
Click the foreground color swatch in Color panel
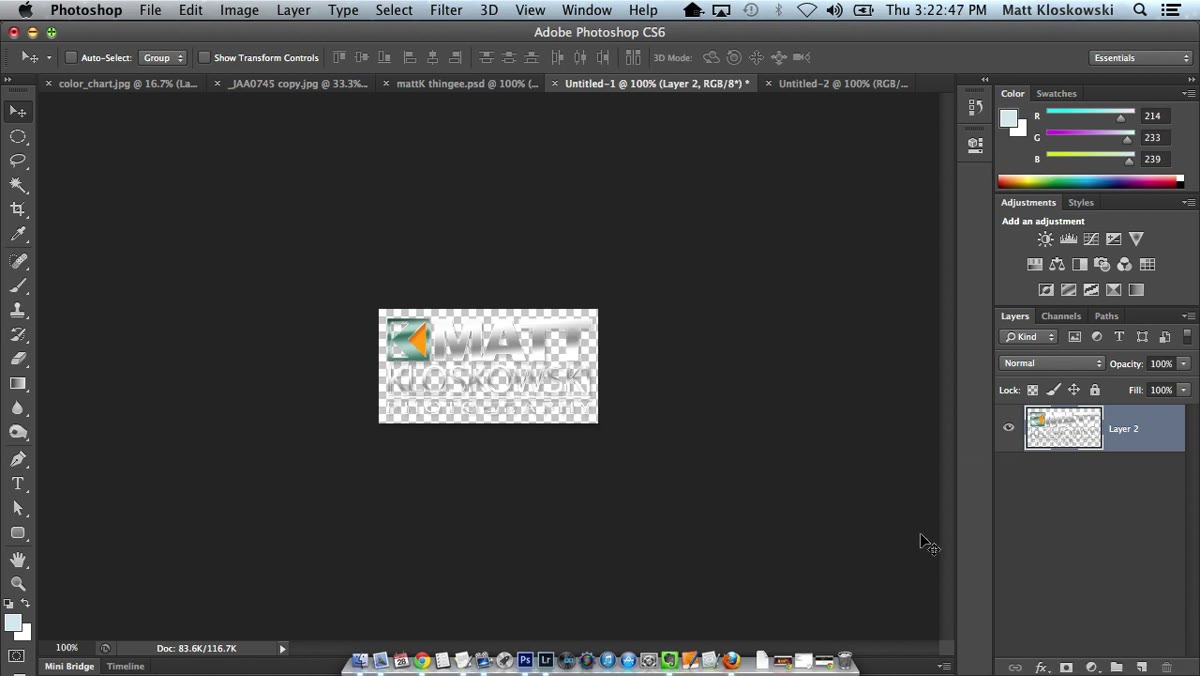coord(1009,119)
